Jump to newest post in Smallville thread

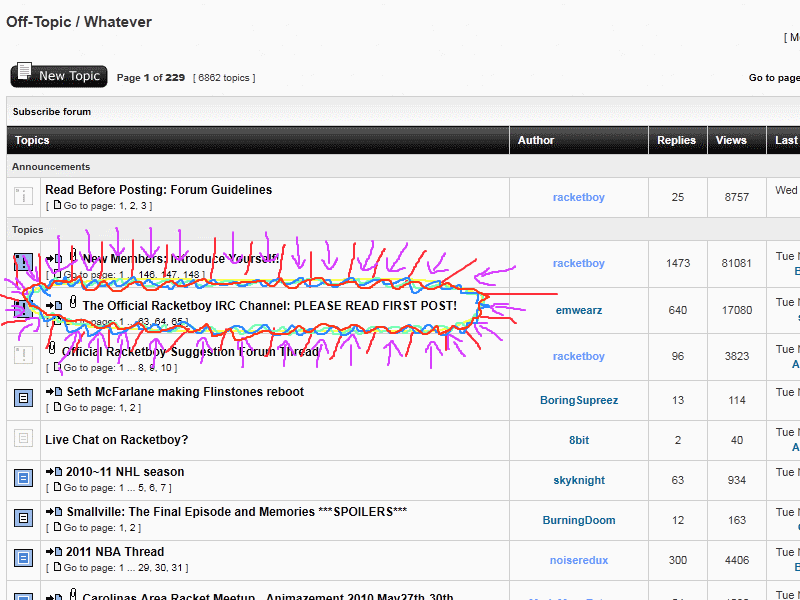pyautogui.click(x=54, y=512)
